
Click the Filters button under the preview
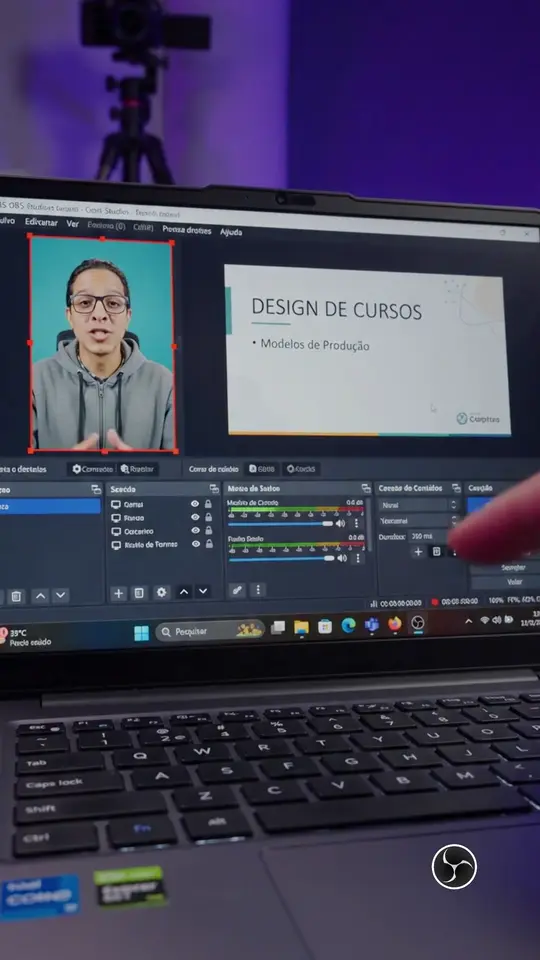[138, 469]
